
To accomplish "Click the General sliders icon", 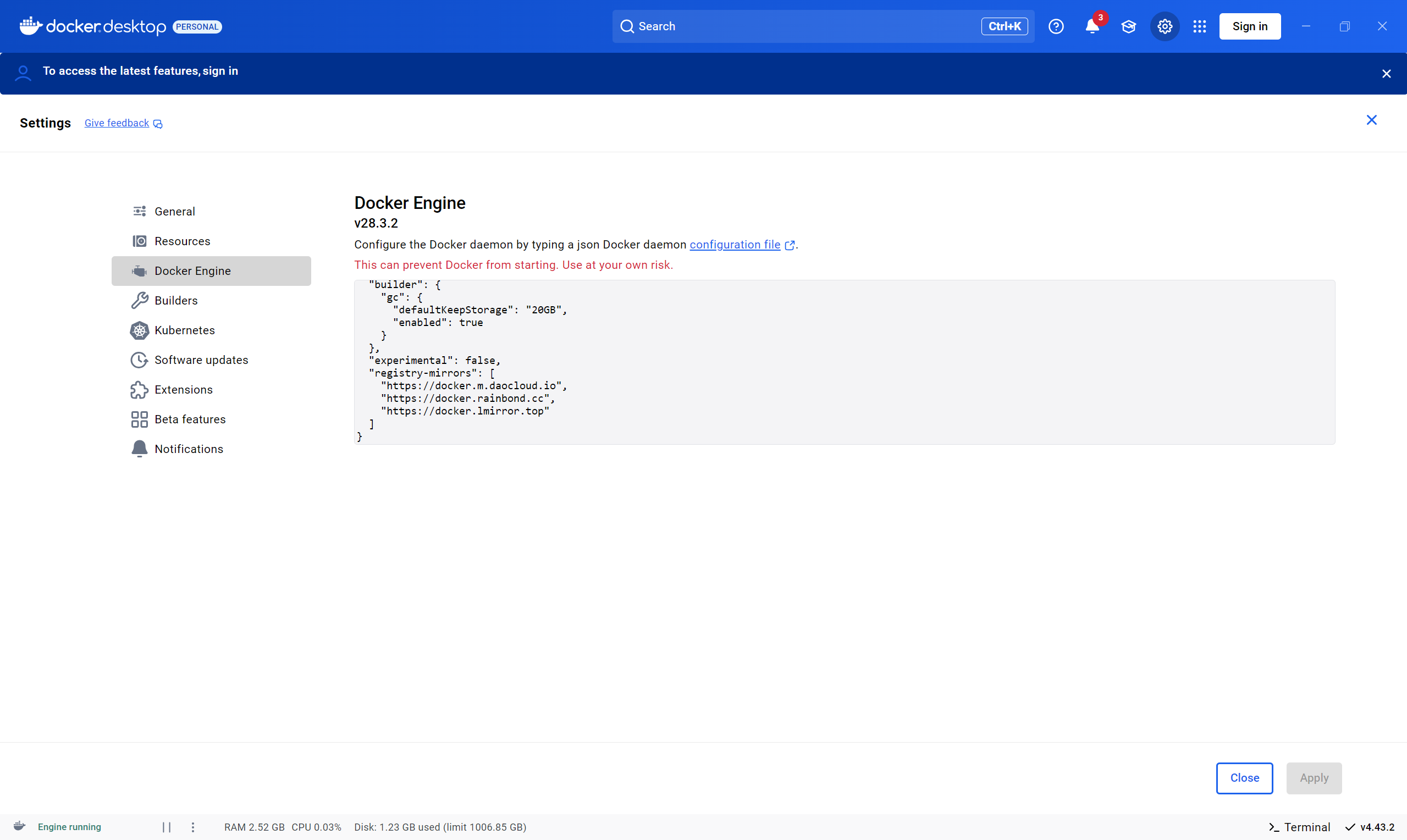I will coord(139,211).
